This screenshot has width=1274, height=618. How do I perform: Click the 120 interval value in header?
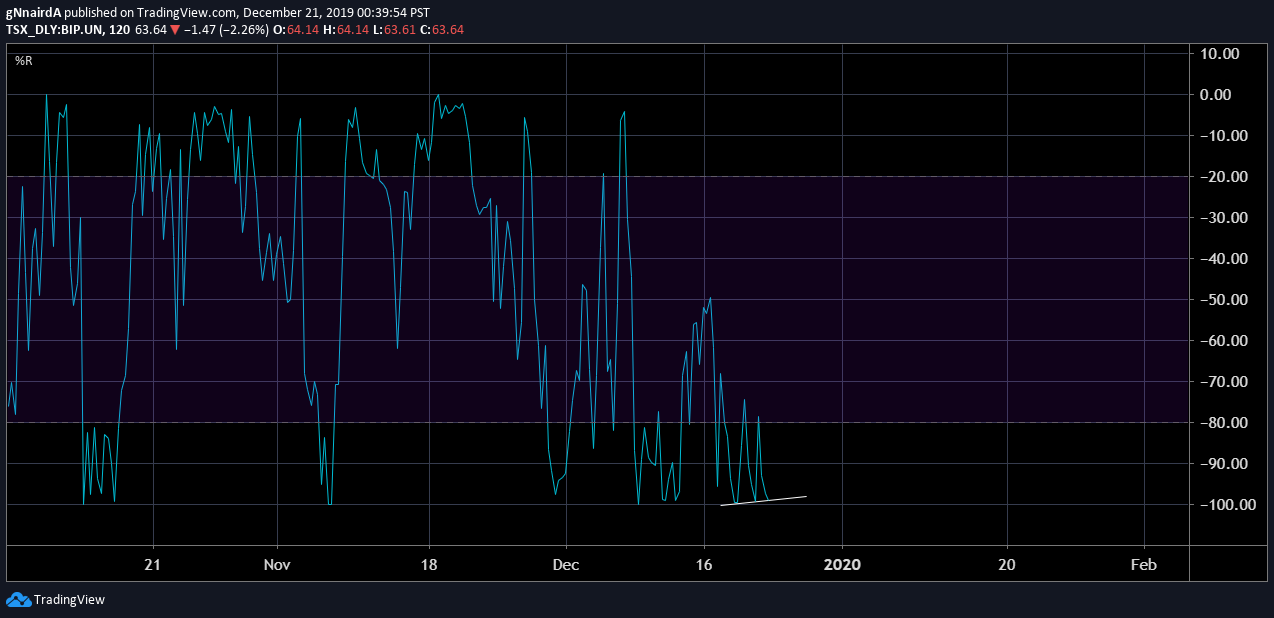120,30
